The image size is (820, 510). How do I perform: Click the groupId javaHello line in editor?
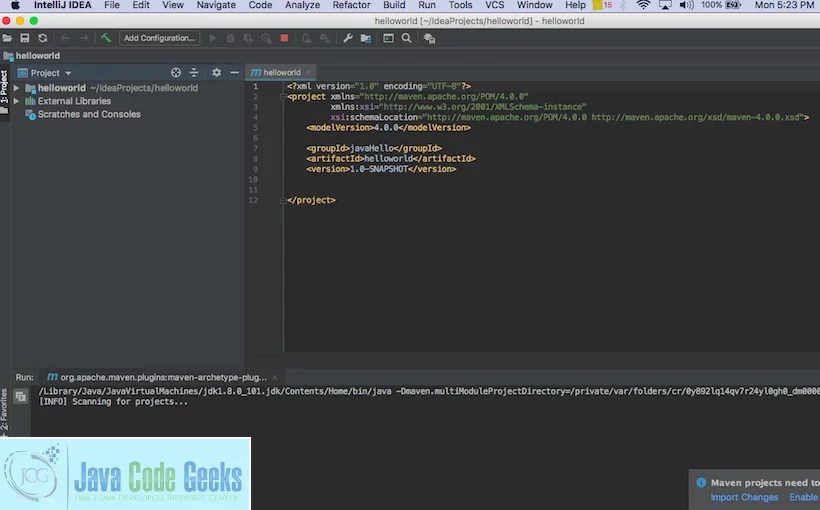tap(374, 149)
